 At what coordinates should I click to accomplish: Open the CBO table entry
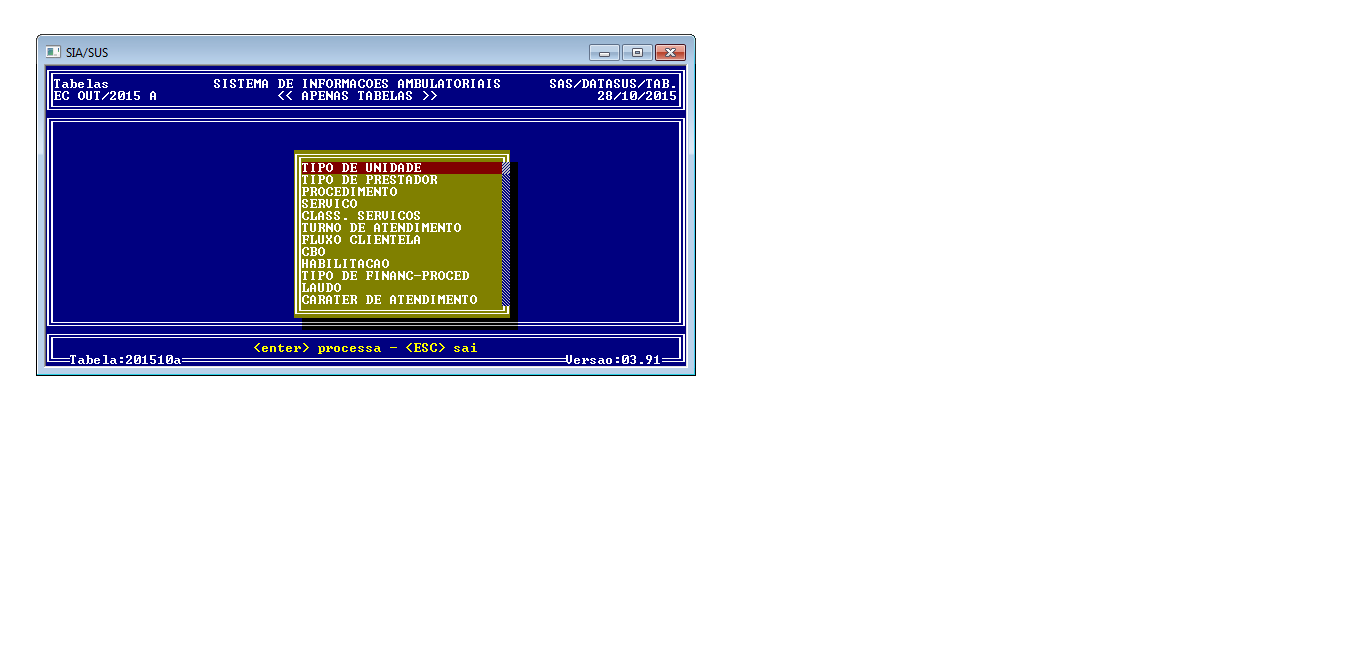(313, 252)
